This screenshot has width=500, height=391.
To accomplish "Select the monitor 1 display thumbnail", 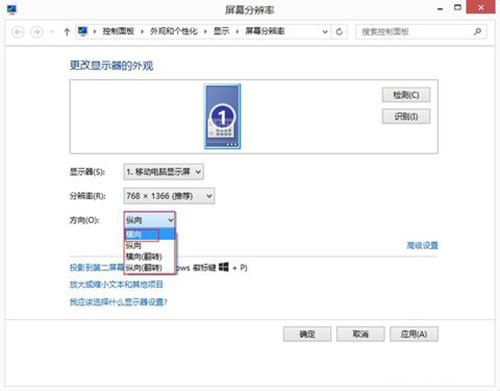I will 222,116.
